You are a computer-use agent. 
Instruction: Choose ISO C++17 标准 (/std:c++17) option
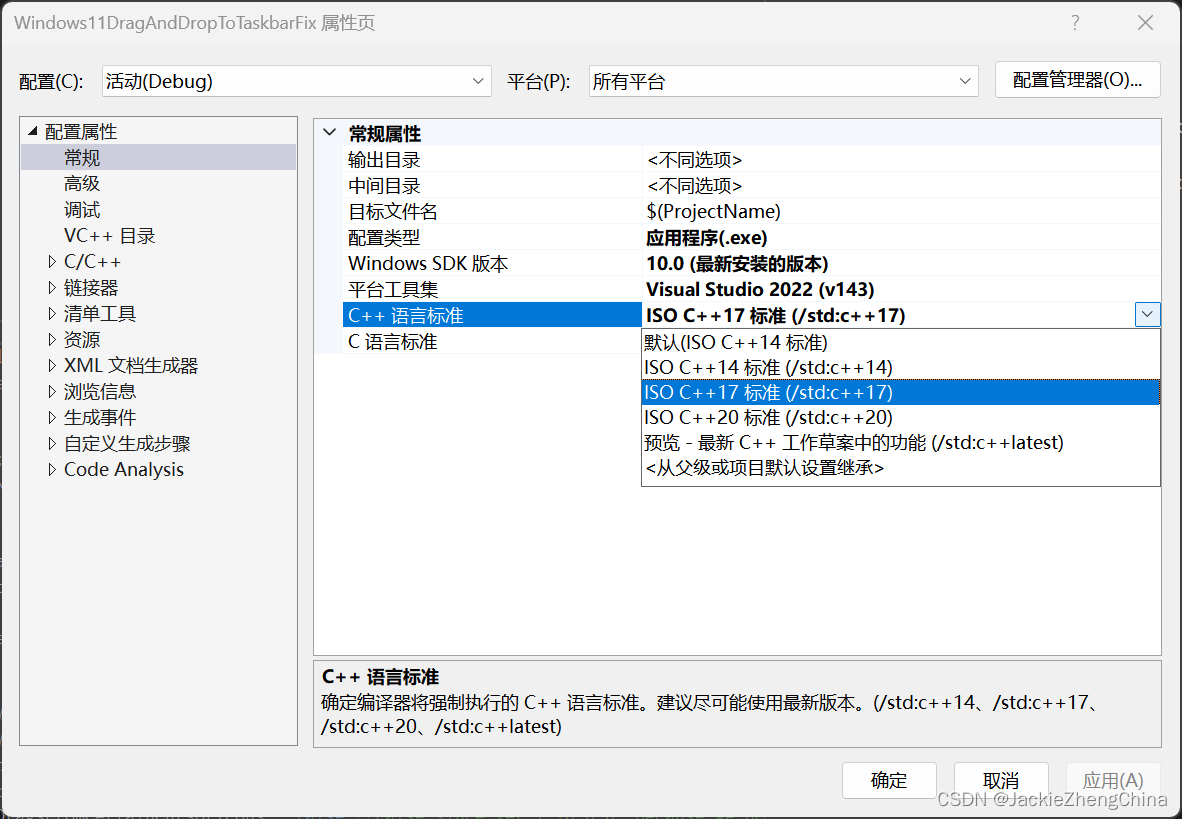pos(900,392)
